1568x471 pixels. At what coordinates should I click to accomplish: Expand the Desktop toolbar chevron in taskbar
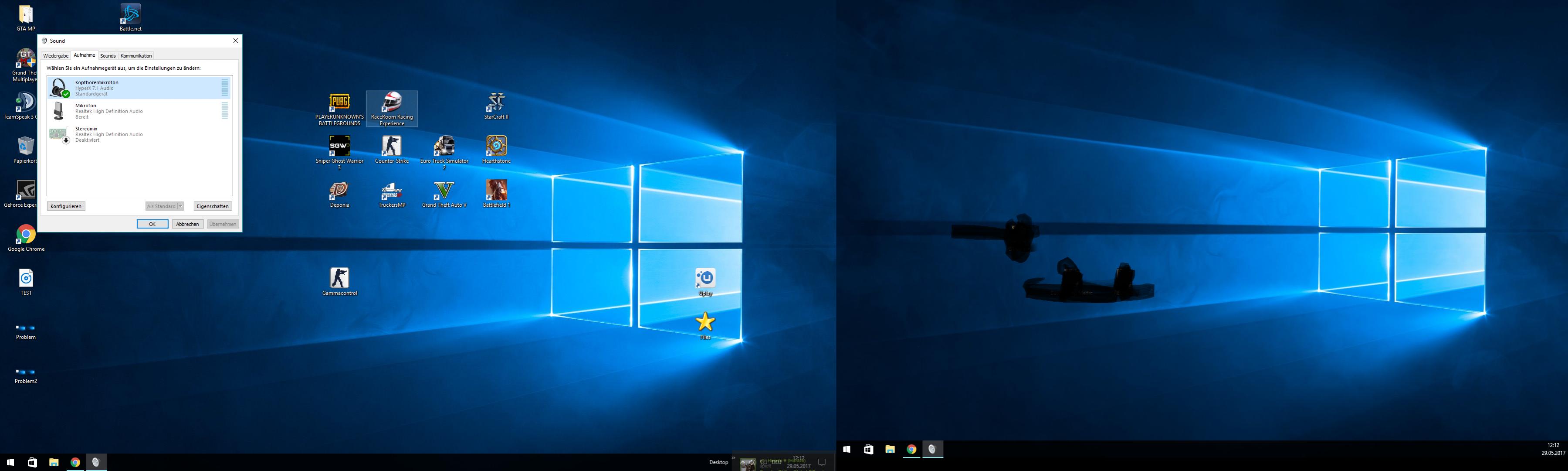734,458
